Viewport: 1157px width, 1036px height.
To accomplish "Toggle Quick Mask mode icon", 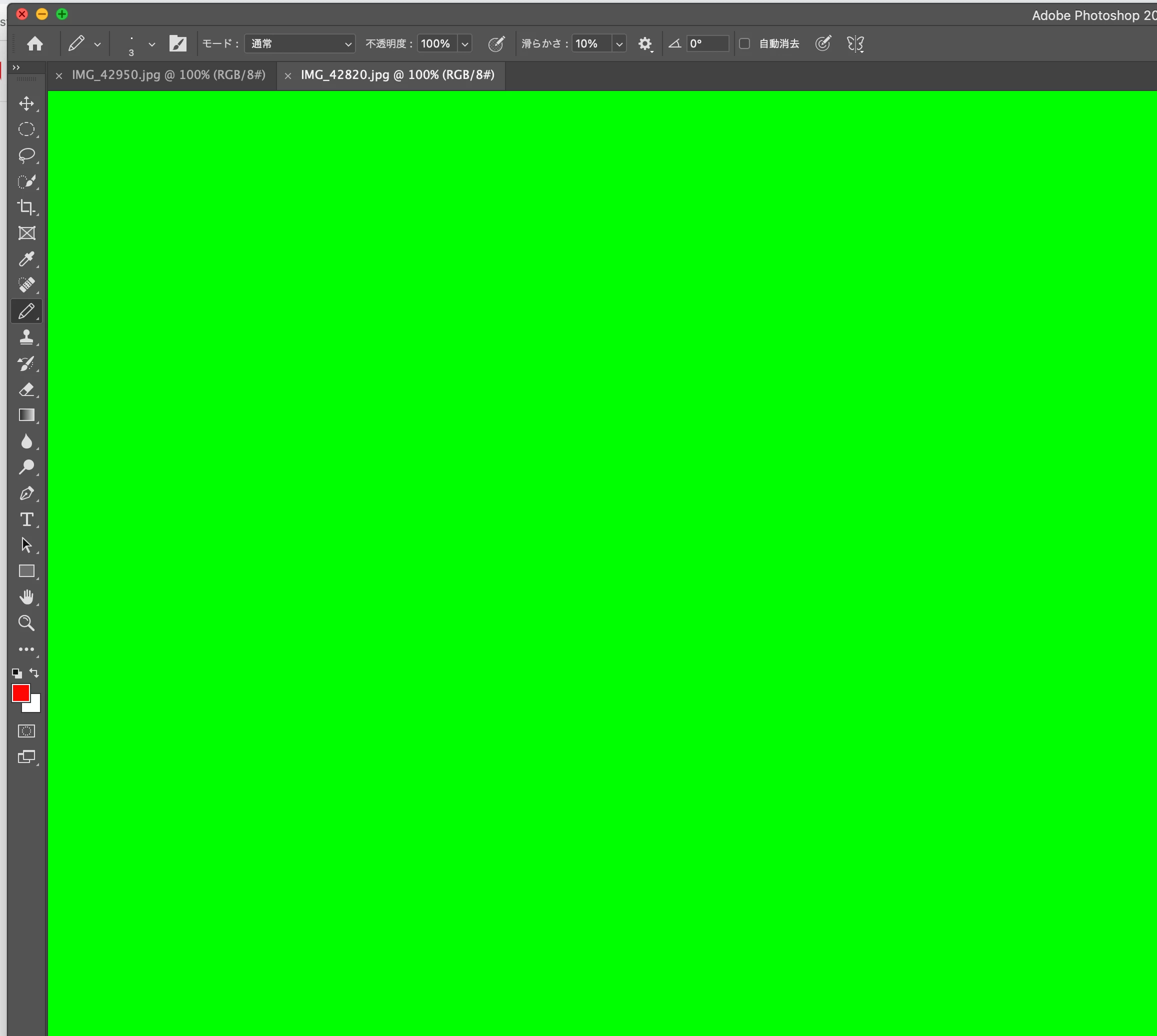I will tap(26, 731).
